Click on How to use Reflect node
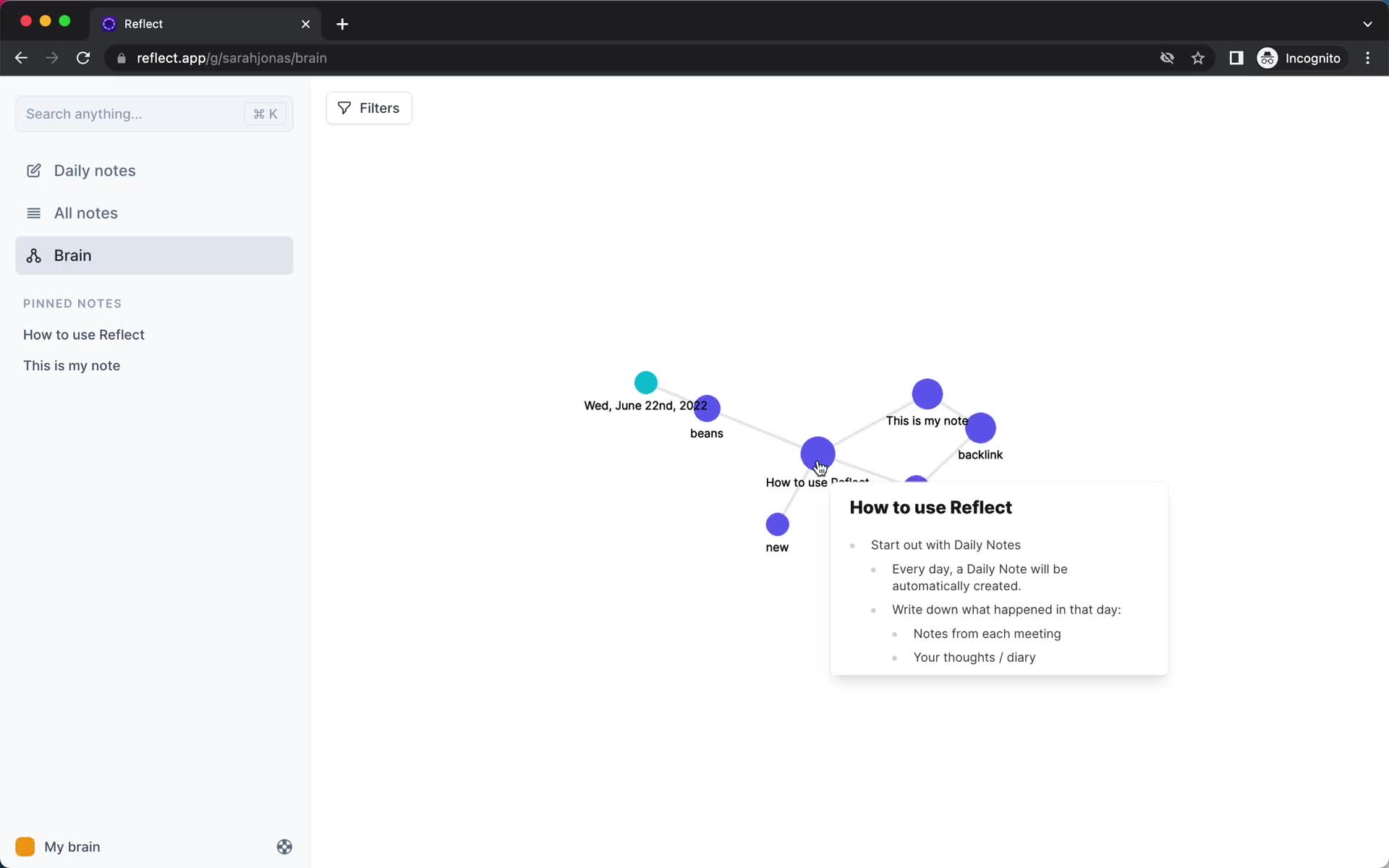 pyautogui.click(x=817, y=454)
